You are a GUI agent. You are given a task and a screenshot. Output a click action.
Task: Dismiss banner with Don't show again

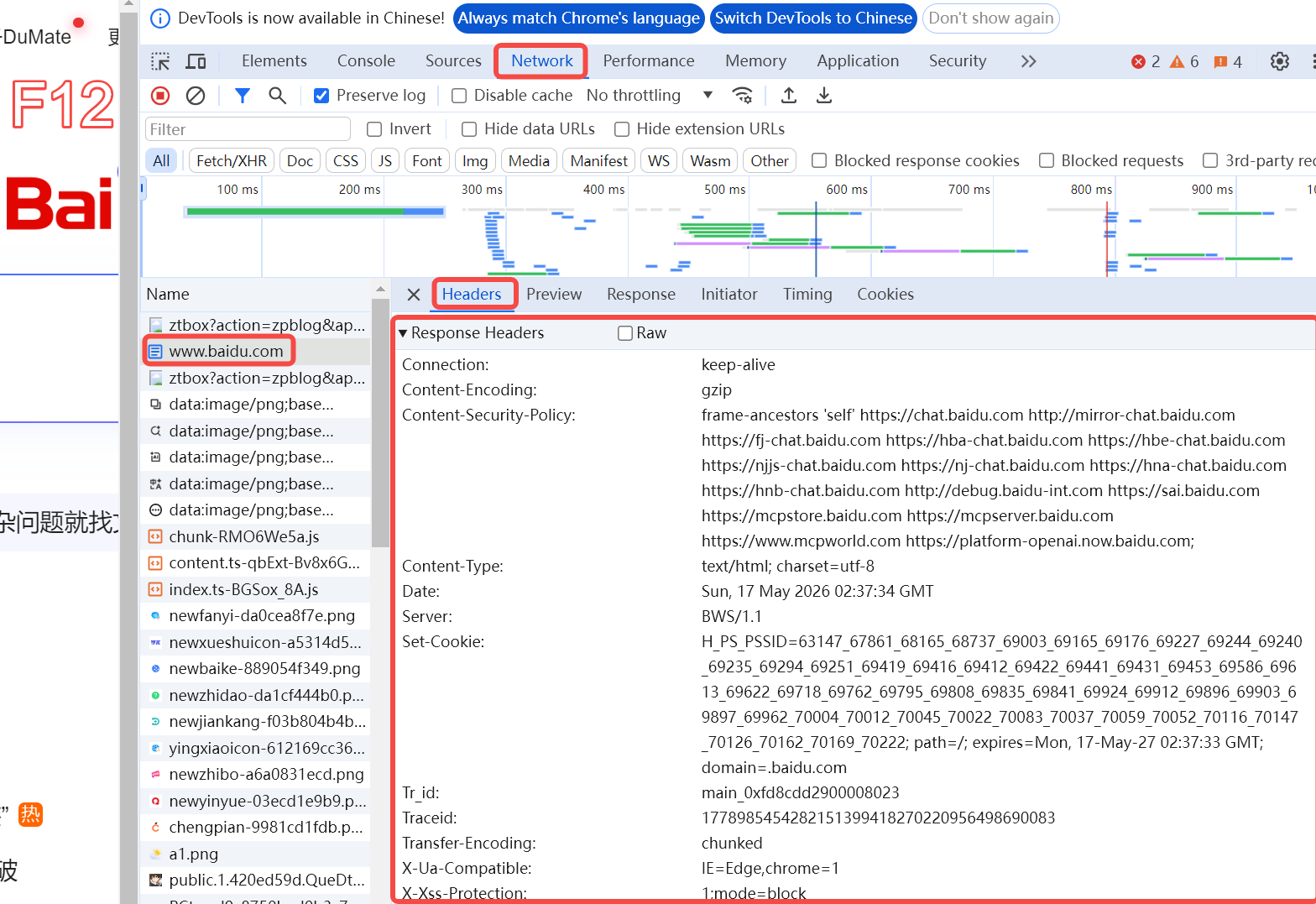(x=990, y=18)
